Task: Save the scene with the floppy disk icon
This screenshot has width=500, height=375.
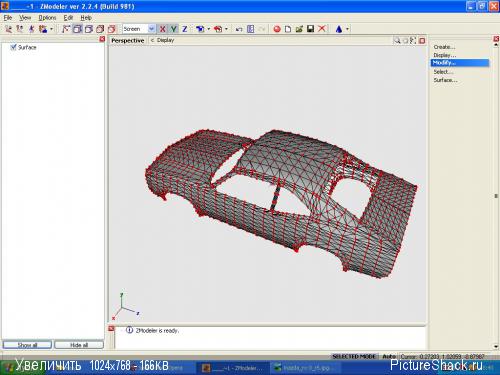Action: 310,29
